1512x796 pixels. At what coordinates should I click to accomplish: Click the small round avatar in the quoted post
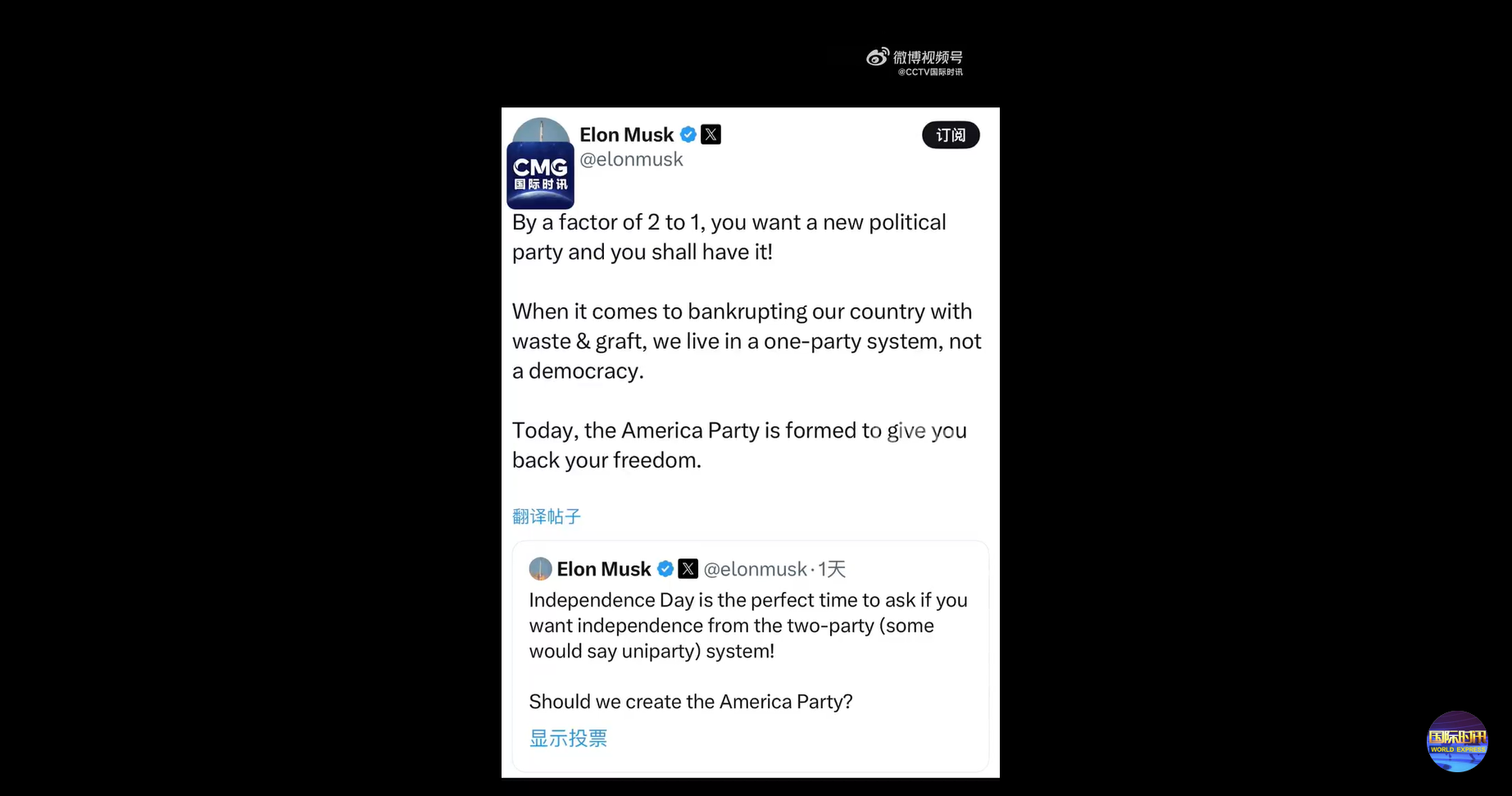coord(540,569)
